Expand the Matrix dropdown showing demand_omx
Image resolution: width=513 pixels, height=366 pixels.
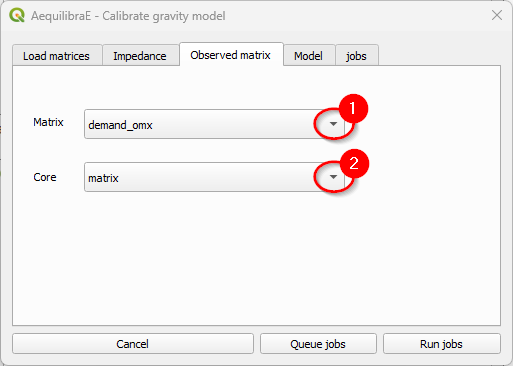[x=215, y=124]
